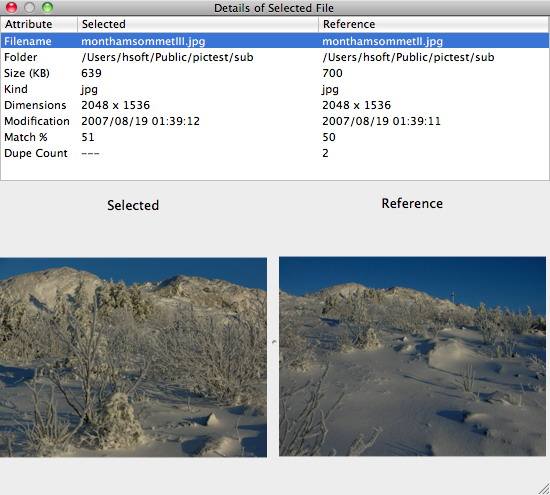Click the Selected column header
Image resolution: width=550 pixels, height=495 pixels.
pos(198,24)
